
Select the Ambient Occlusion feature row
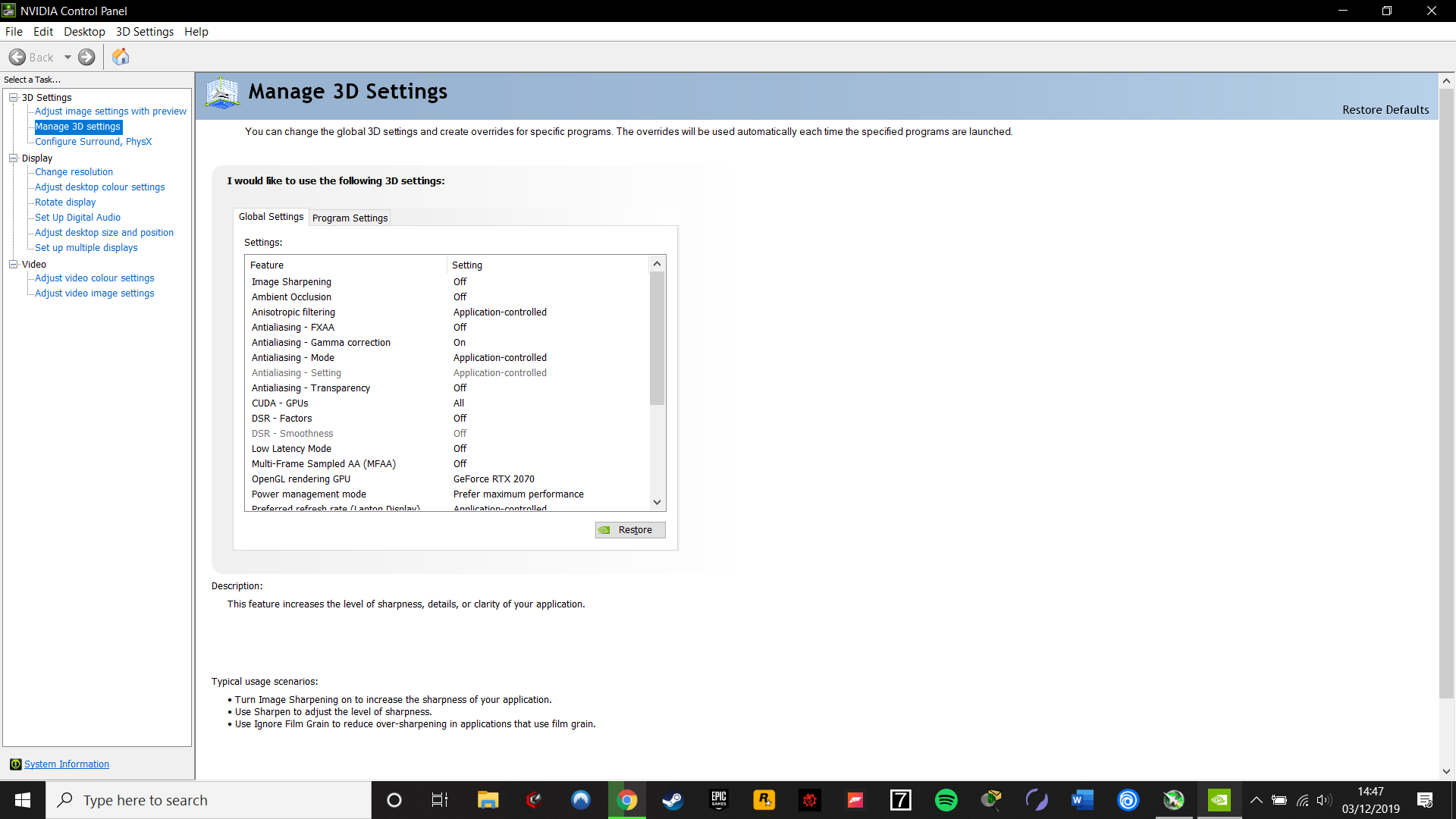coord(447,297)
